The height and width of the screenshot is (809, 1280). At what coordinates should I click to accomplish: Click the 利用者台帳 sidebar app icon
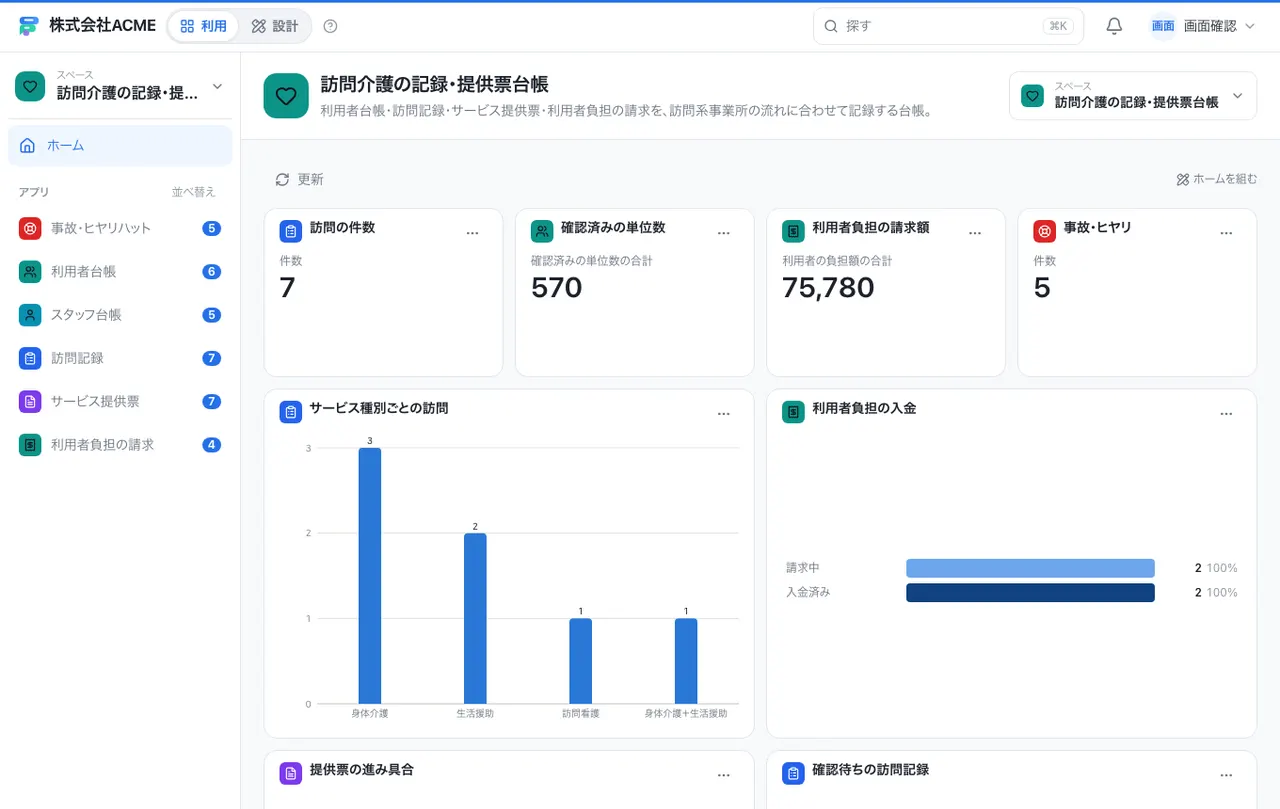(x=30, y=271)
